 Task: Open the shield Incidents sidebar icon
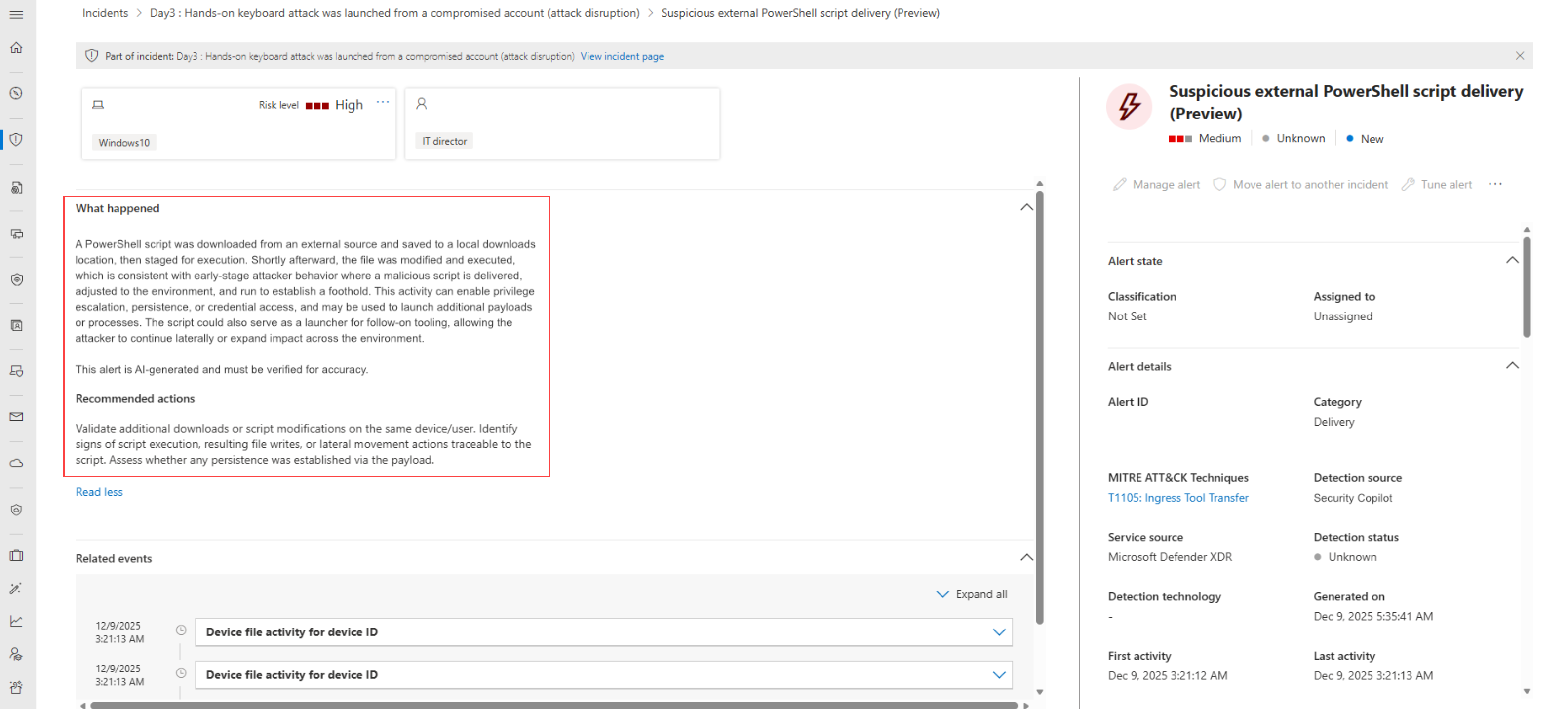click(x=16, y=139)
